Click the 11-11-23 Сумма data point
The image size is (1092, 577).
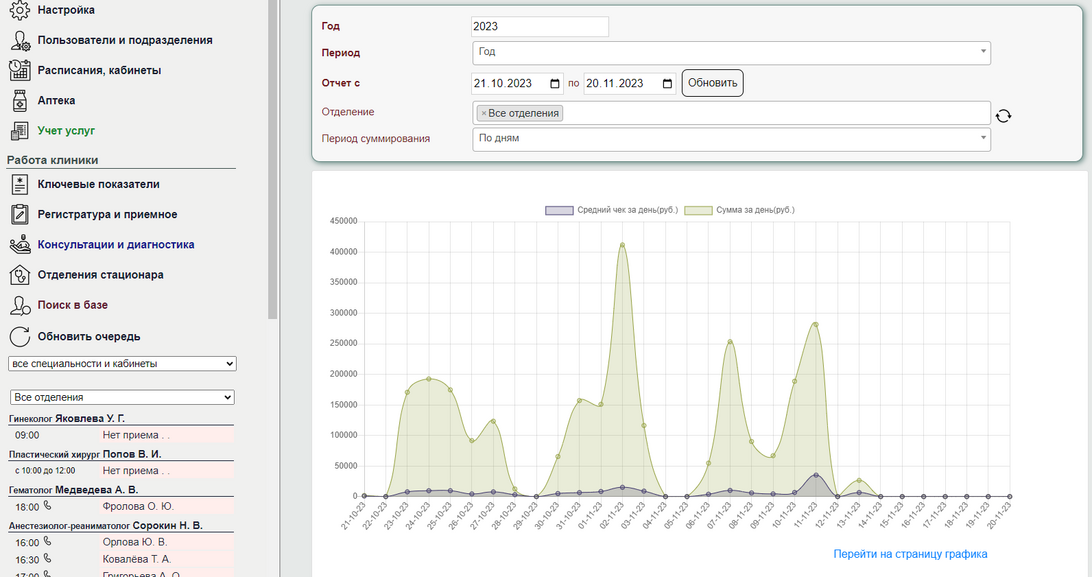816,324
